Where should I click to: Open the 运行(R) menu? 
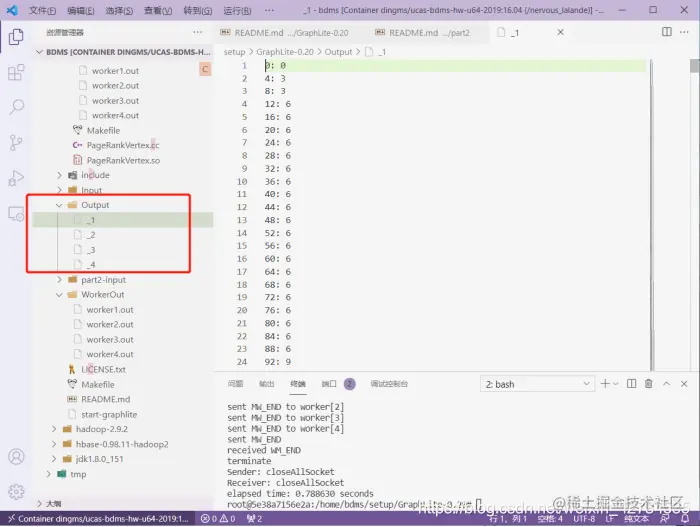(x=237, y=10)
